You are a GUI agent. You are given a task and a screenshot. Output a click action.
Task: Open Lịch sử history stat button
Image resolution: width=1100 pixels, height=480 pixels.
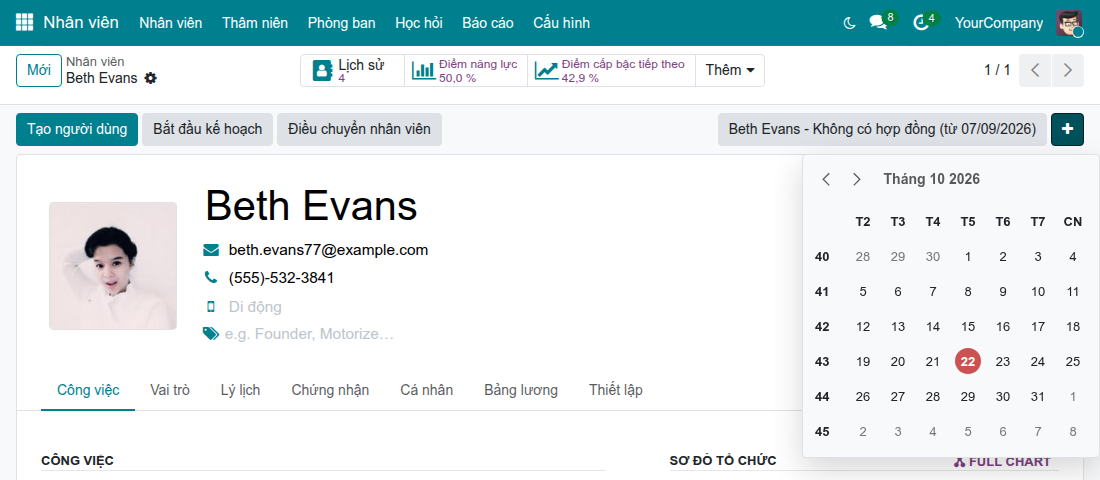pos(352,70)
